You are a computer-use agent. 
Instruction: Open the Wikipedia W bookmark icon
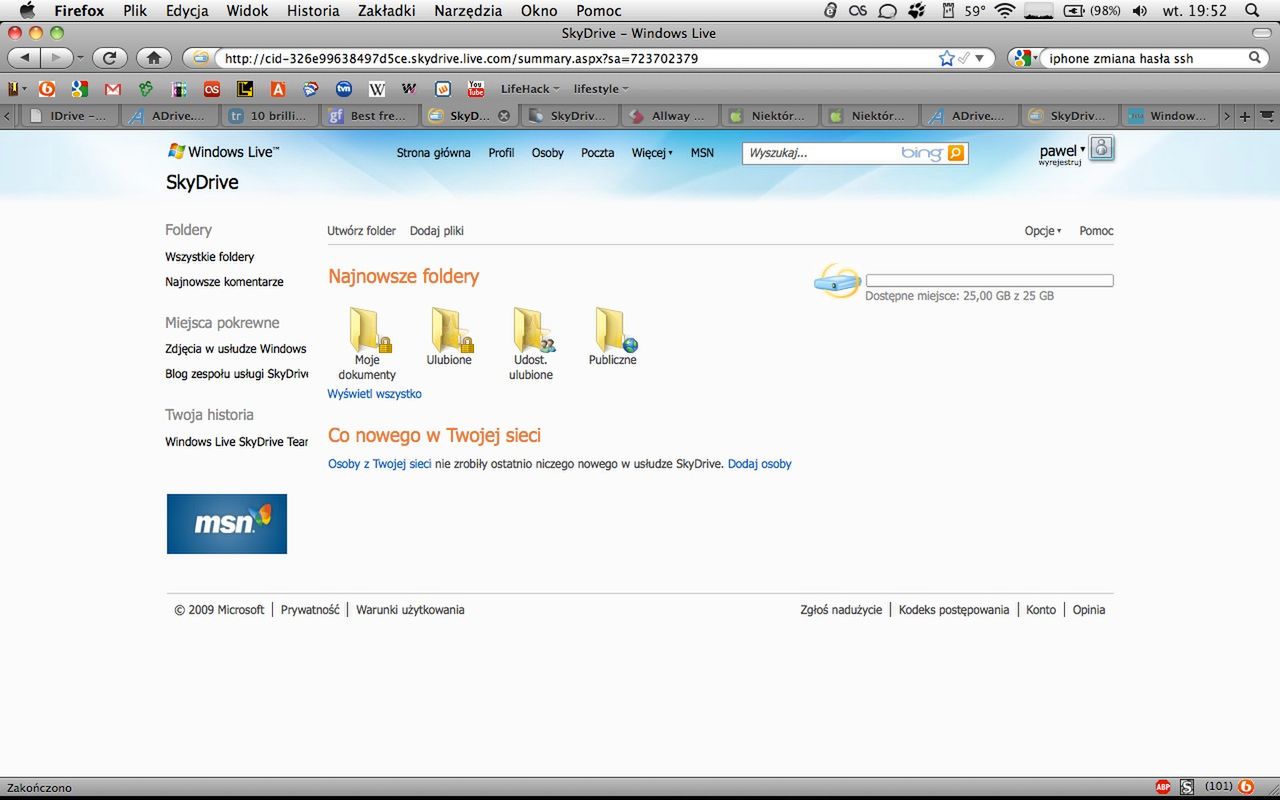point(376,89)
